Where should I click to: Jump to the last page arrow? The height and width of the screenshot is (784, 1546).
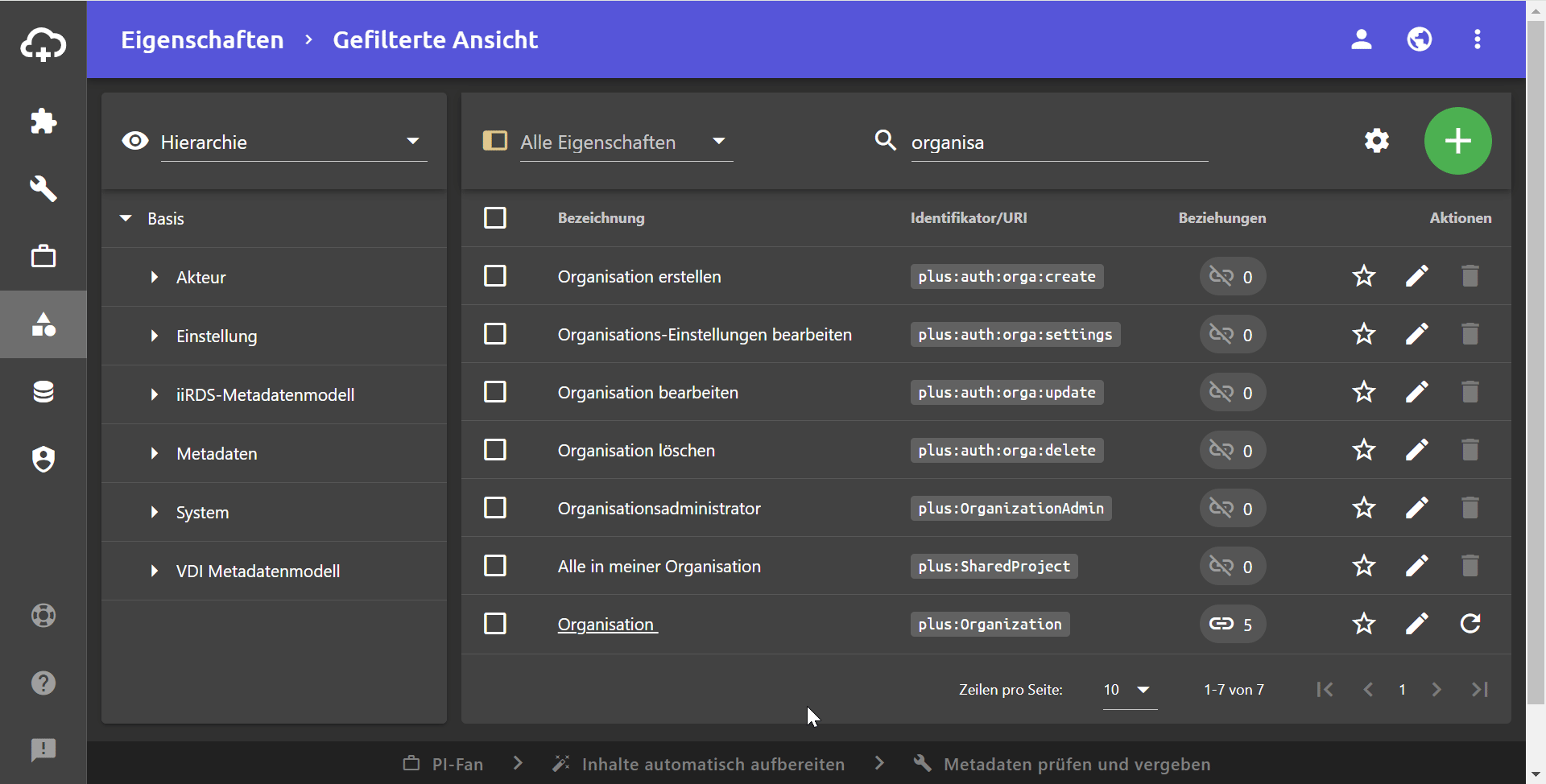[1480, 690]
